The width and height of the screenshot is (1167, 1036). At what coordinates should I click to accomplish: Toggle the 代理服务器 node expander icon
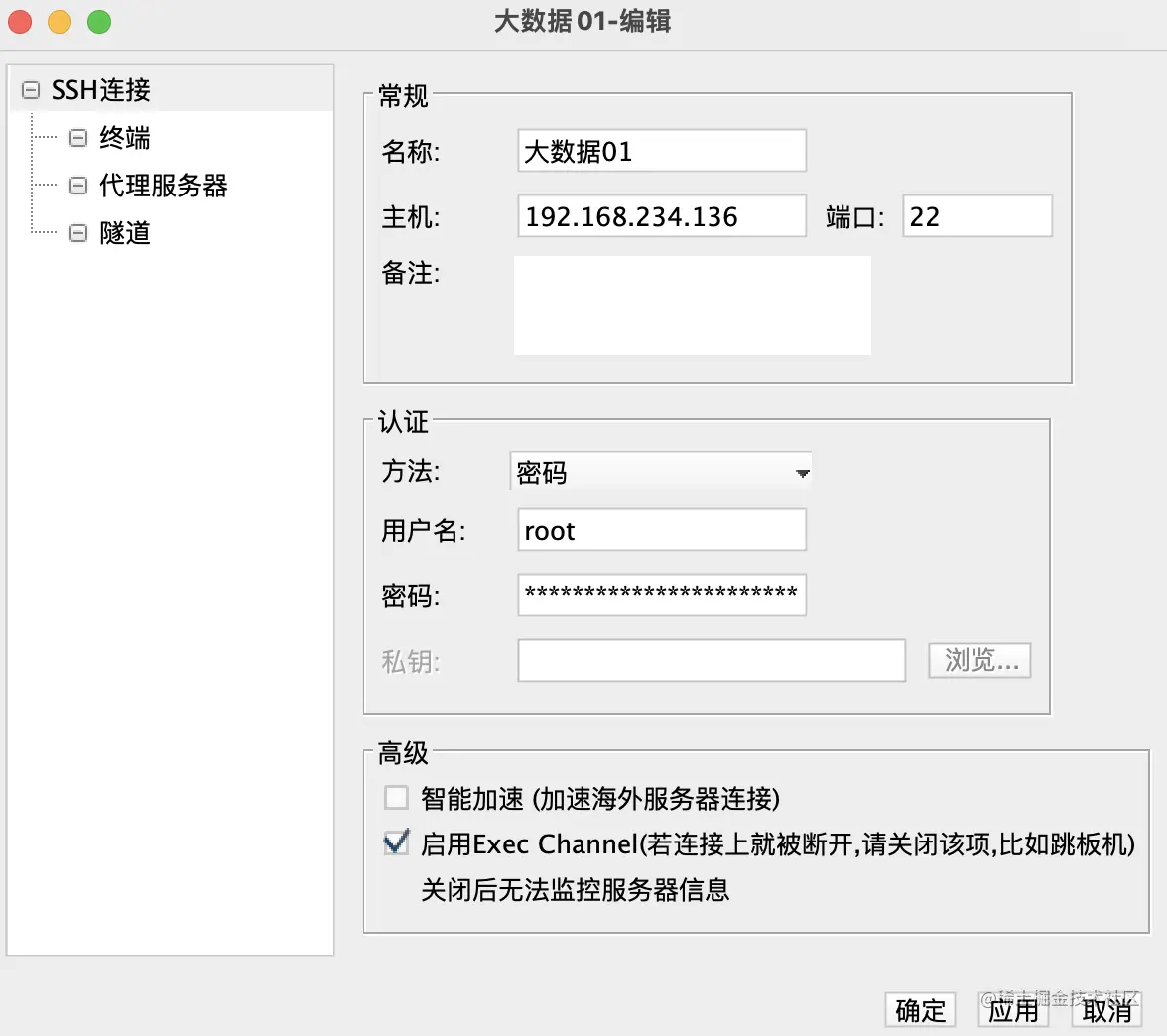(78, 186)
